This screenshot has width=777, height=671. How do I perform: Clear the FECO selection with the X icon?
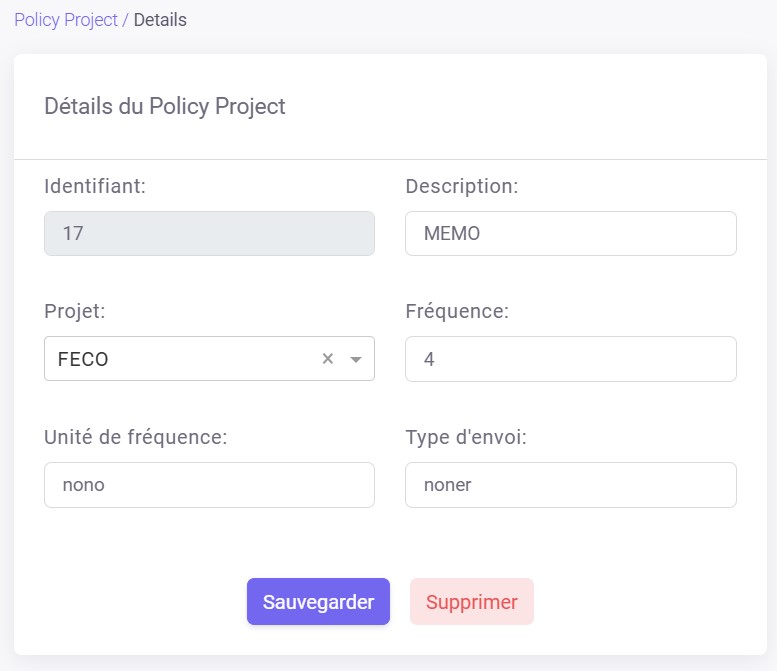click(327, 359)
